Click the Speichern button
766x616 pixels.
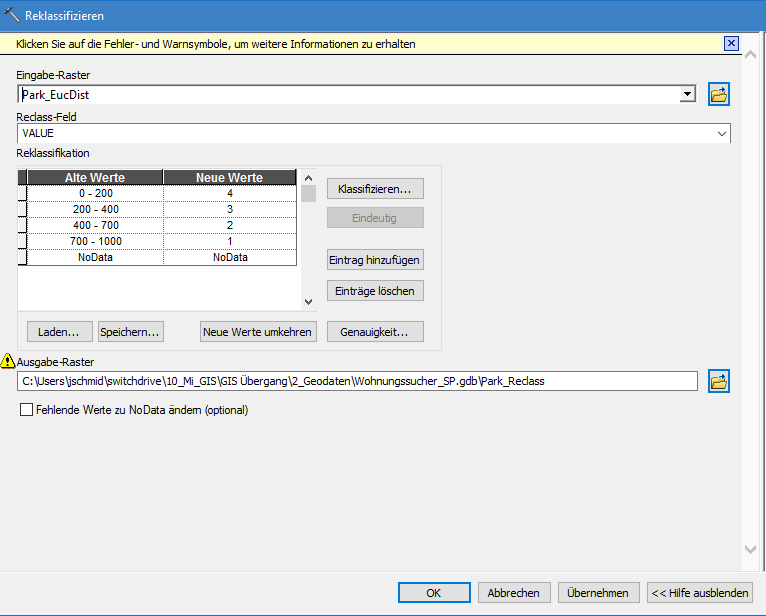pos(130,332)
